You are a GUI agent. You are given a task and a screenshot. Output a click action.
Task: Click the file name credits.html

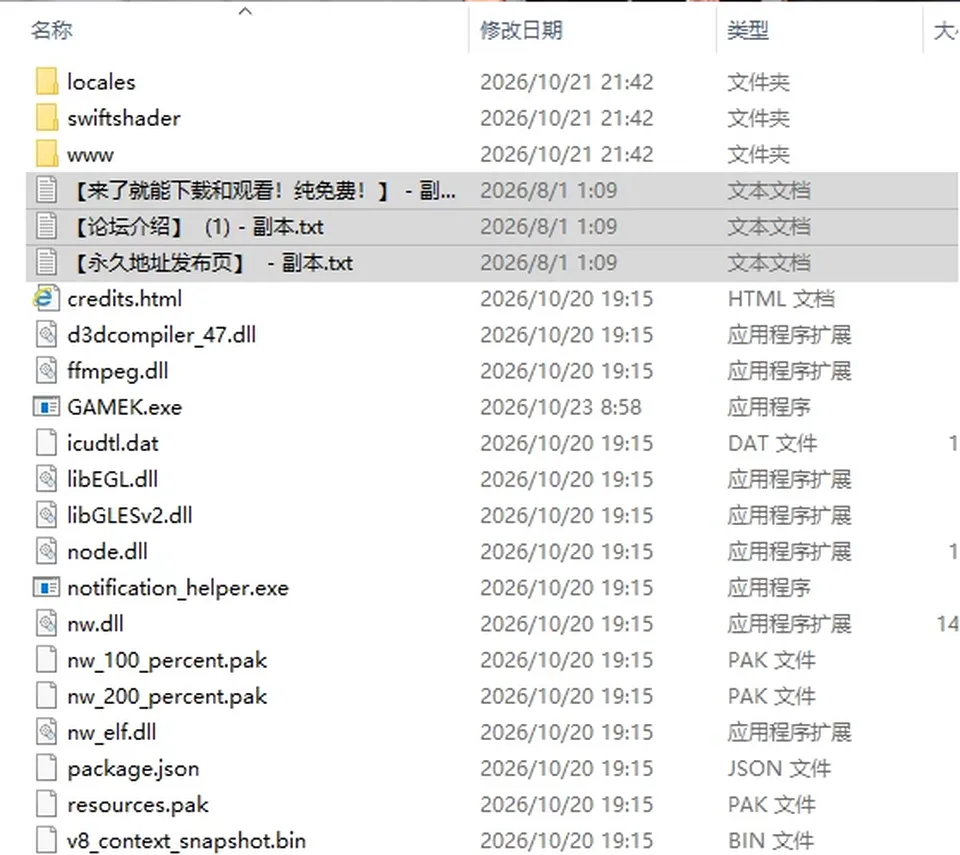click(x=125, y=298)
